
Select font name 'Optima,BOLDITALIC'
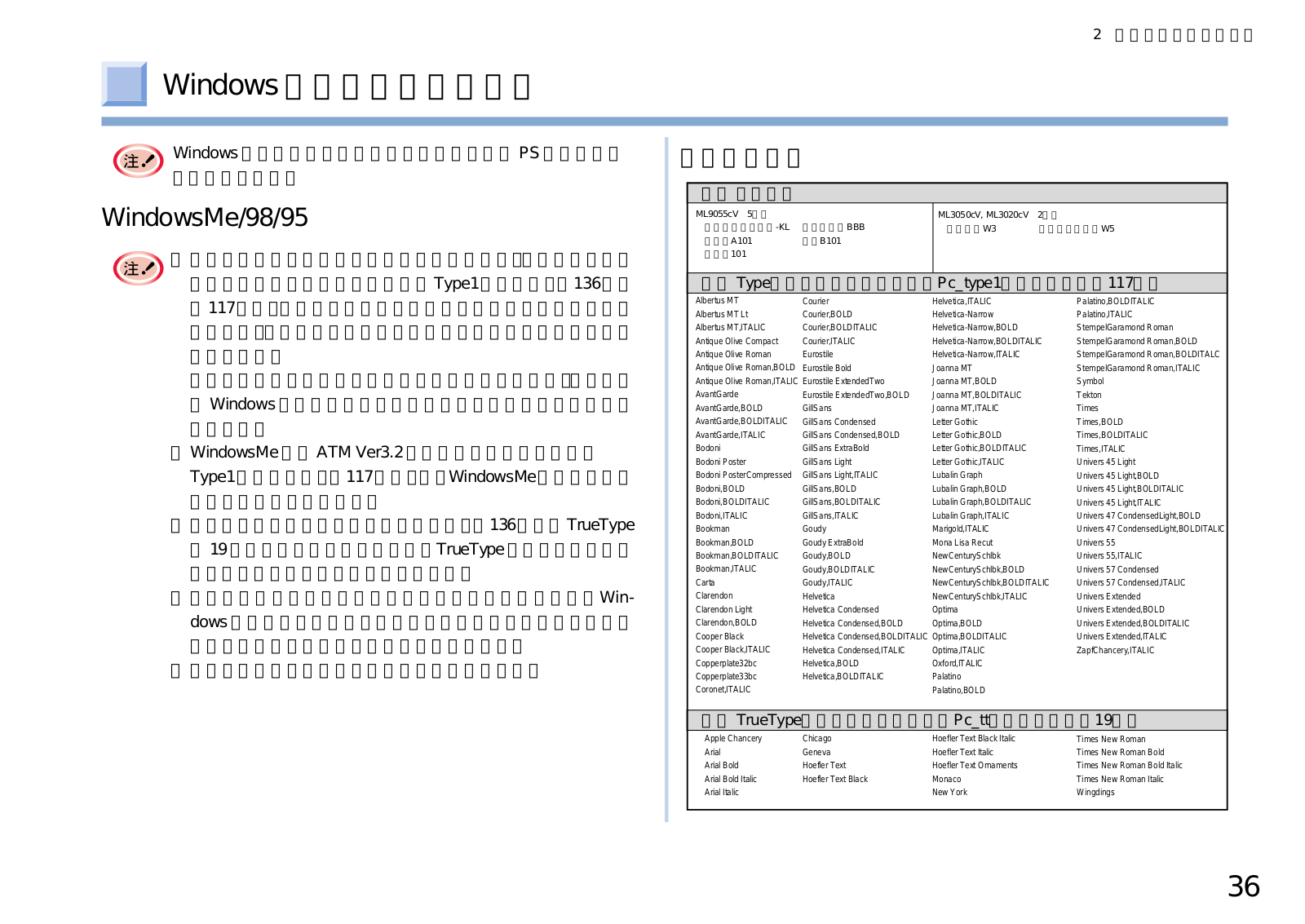970,637
